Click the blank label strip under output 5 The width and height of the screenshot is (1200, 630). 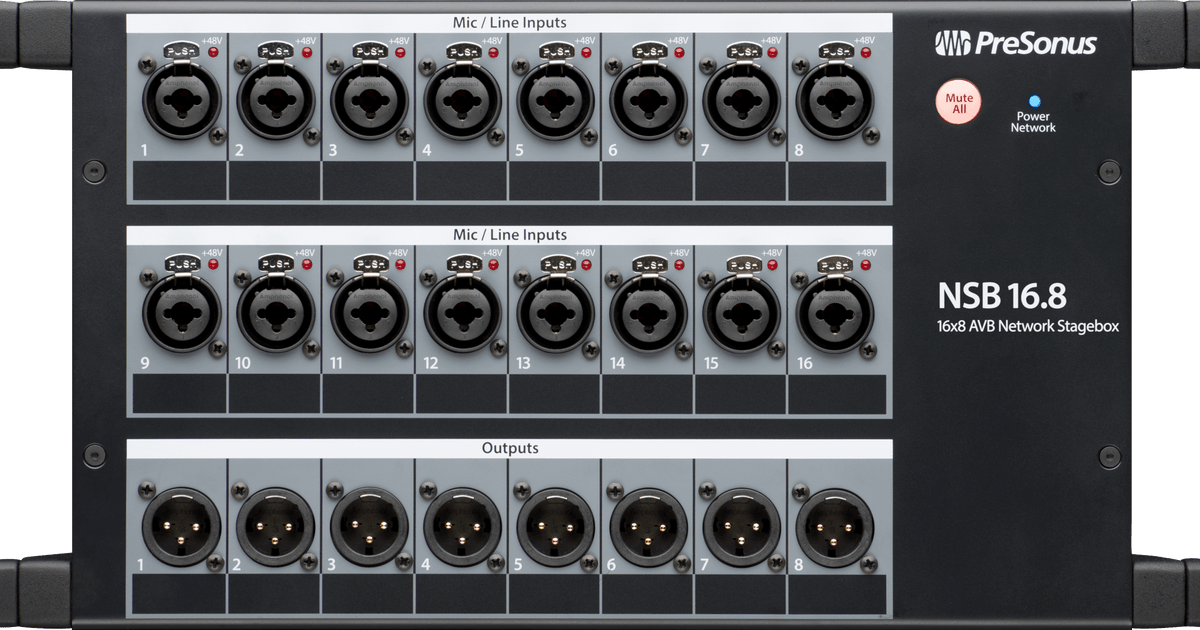(554, 595)
